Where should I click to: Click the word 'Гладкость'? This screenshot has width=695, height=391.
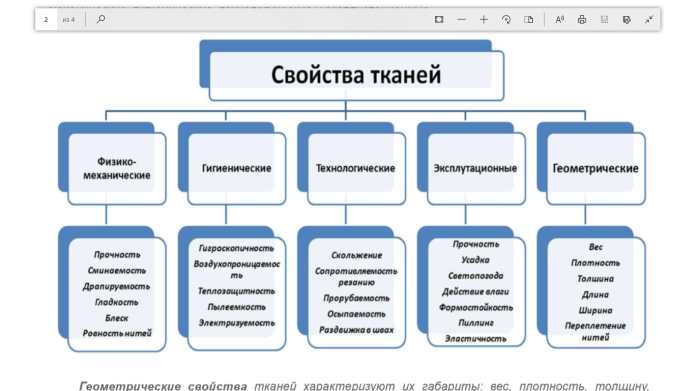pos(117,302)
